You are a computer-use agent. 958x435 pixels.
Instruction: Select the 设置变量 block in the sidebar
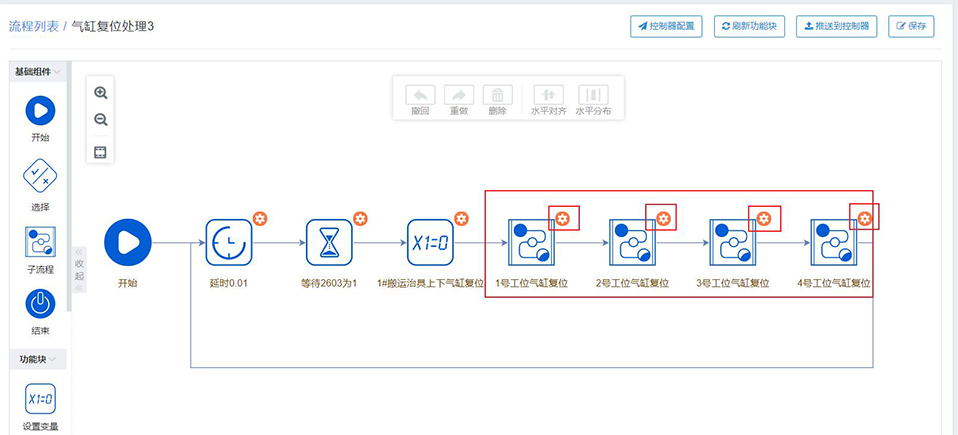(40, 399)
